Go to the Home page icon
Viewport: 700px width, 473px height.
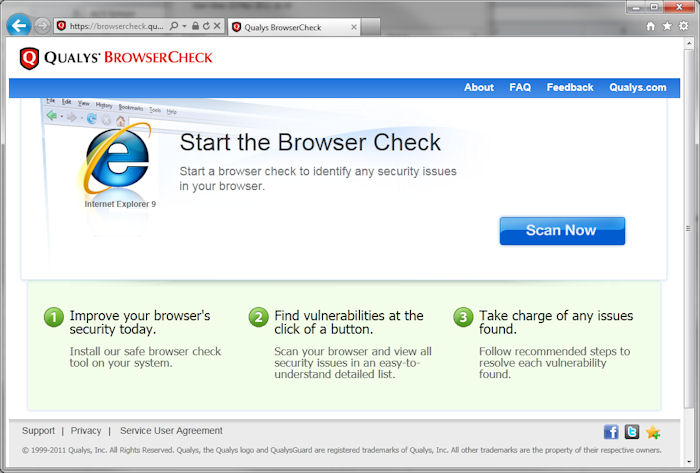(x=650, y=26)
